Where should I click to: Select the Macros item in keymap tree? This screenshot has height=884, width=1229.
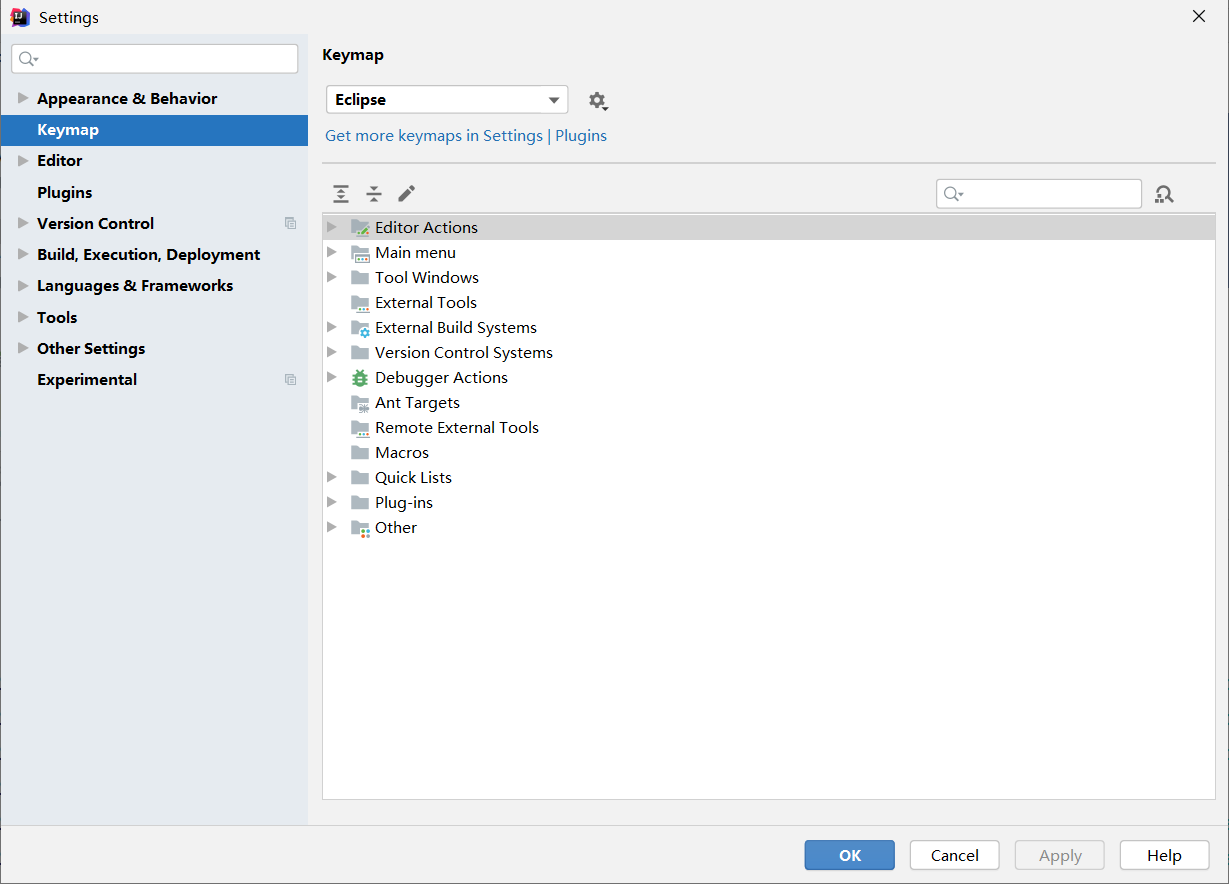coord(401,453)
